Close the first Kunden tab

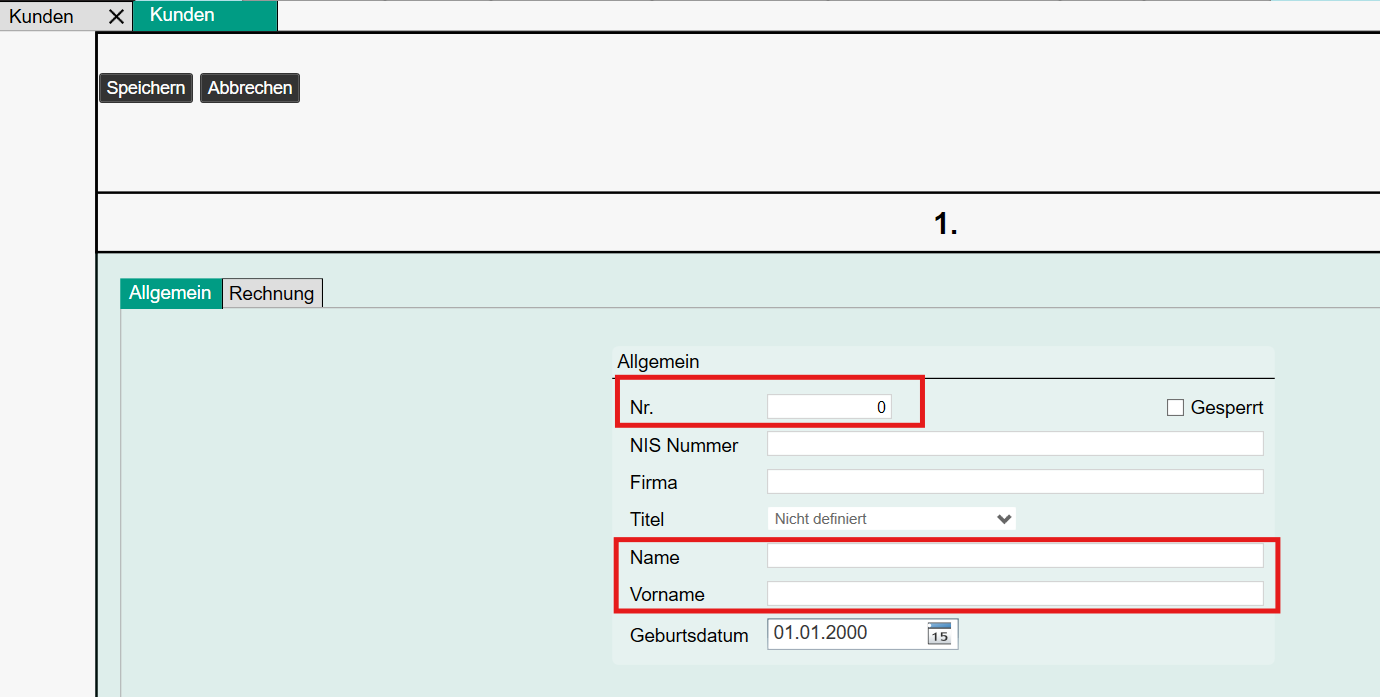(x=117, y=17)
